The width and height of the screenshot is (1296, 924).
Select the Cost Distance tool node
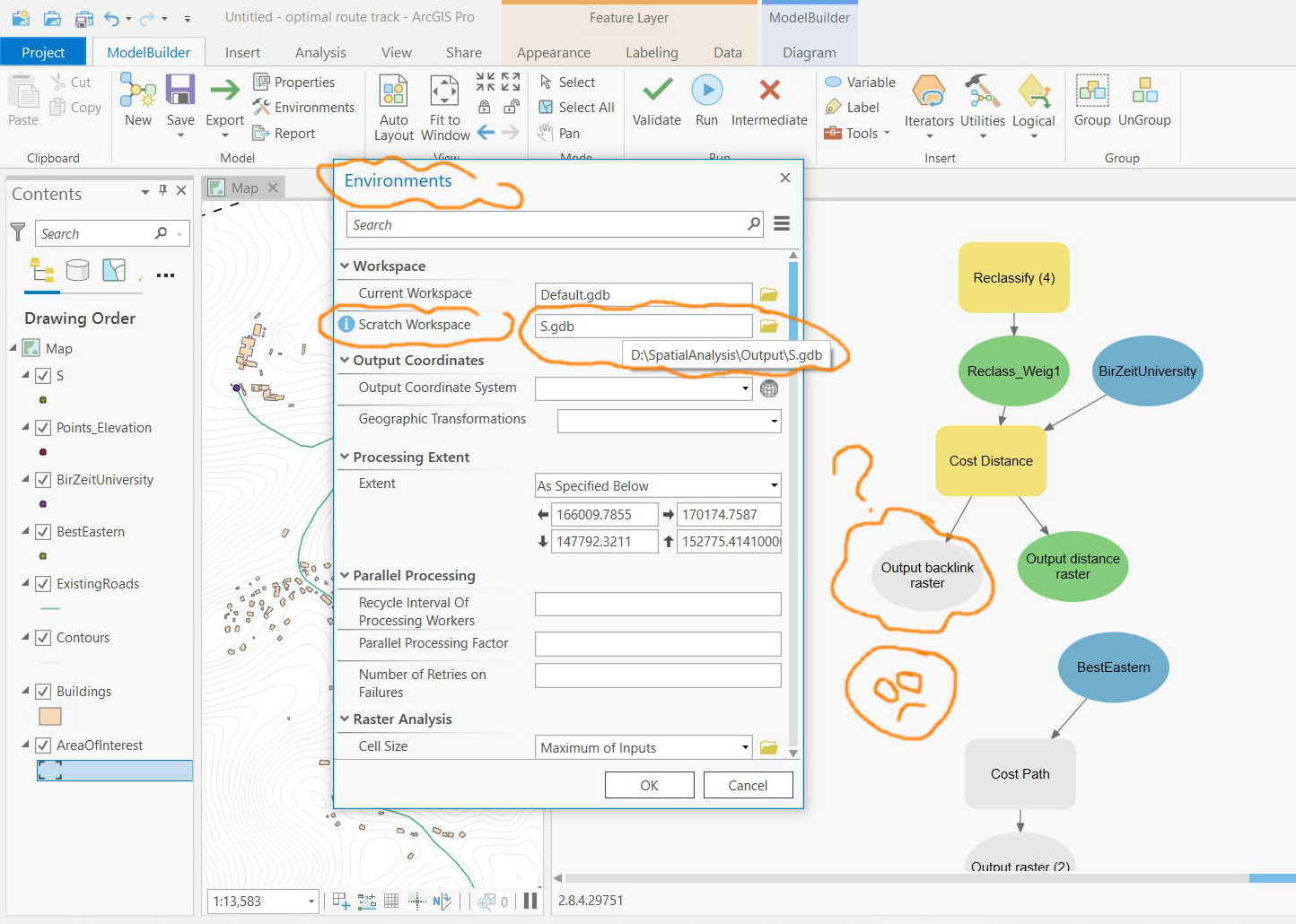[x=991, y=460]
